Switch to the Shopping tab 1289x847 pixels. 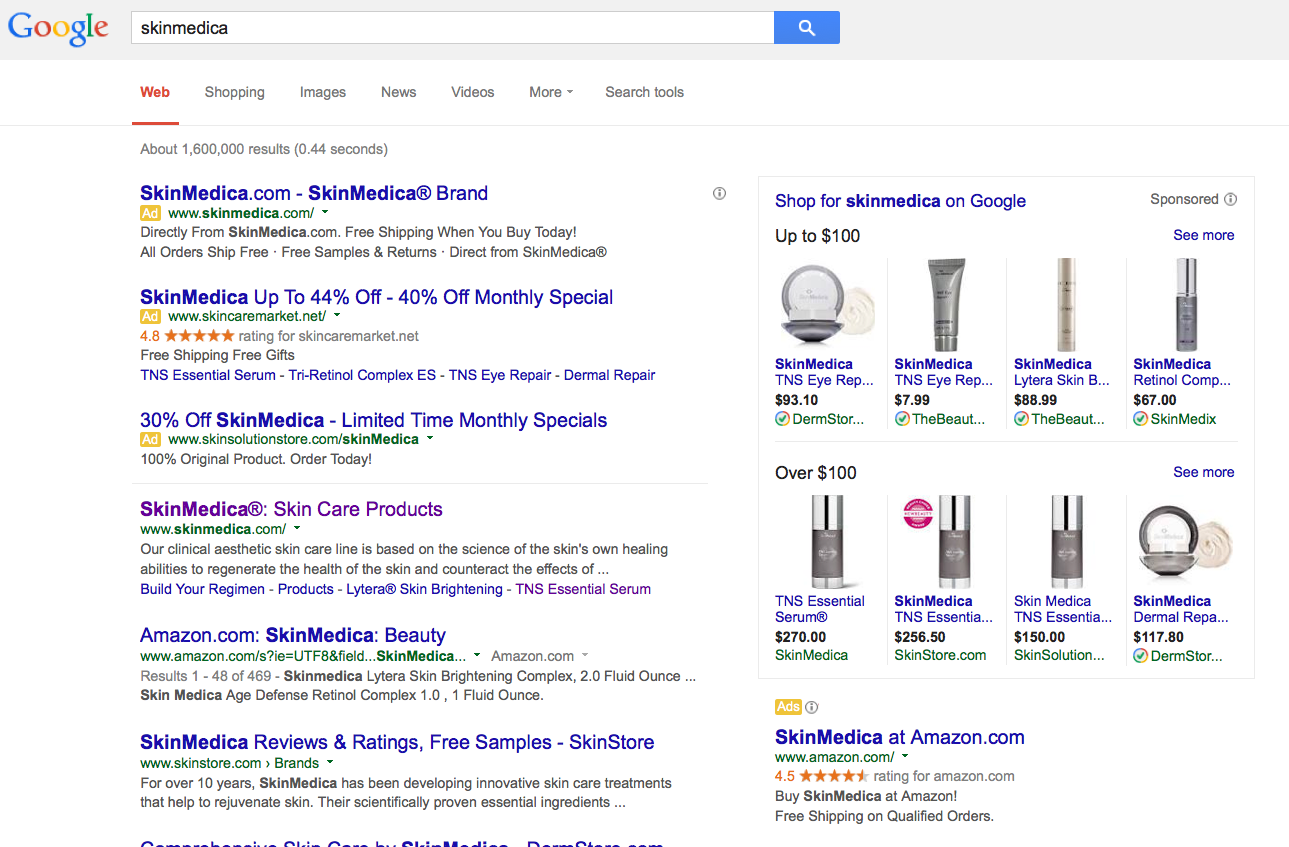(x=234, y=92)
